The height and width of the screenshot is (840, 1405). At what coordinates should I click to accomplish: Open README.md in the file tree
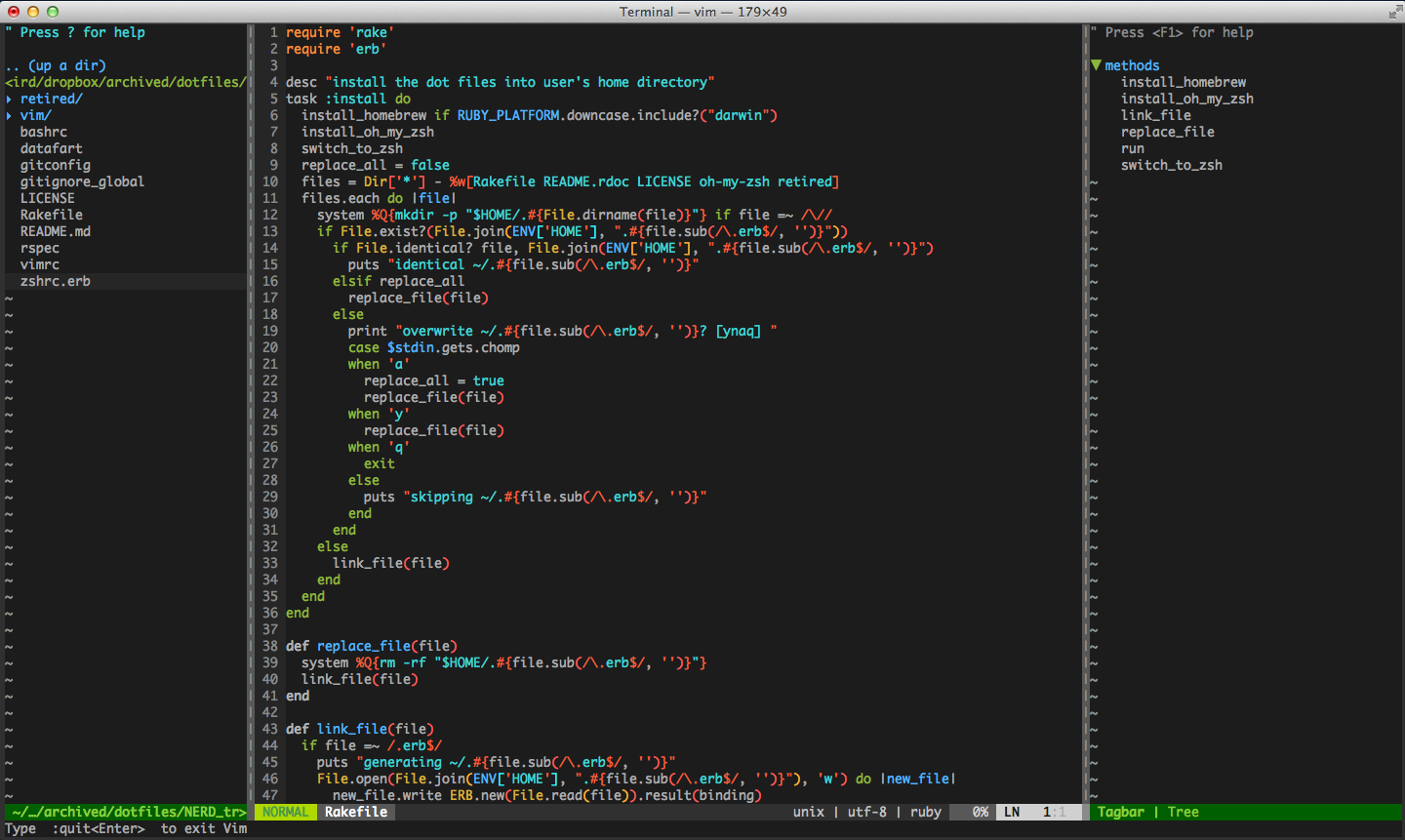(56, 231)
